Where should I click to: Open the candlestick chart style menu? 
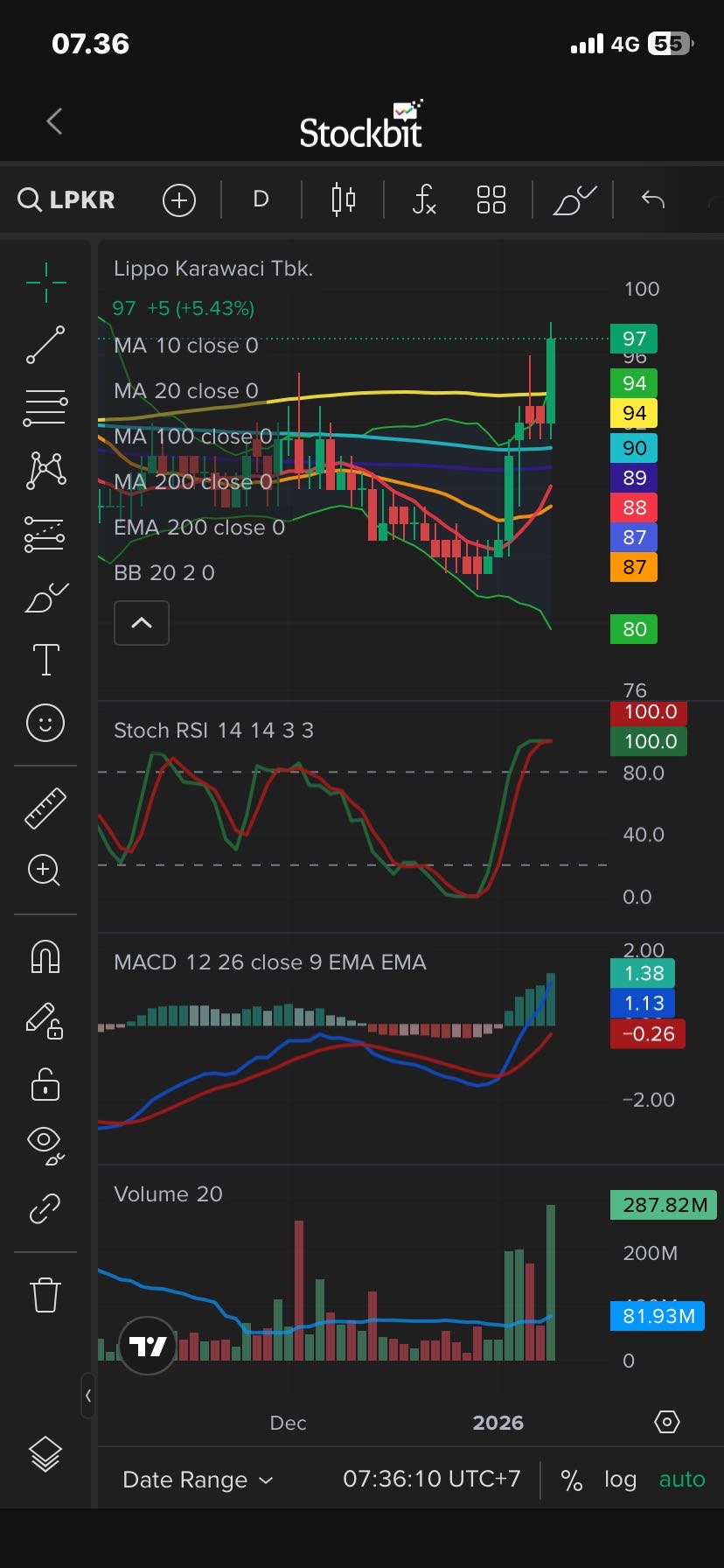tap(344, 199)
